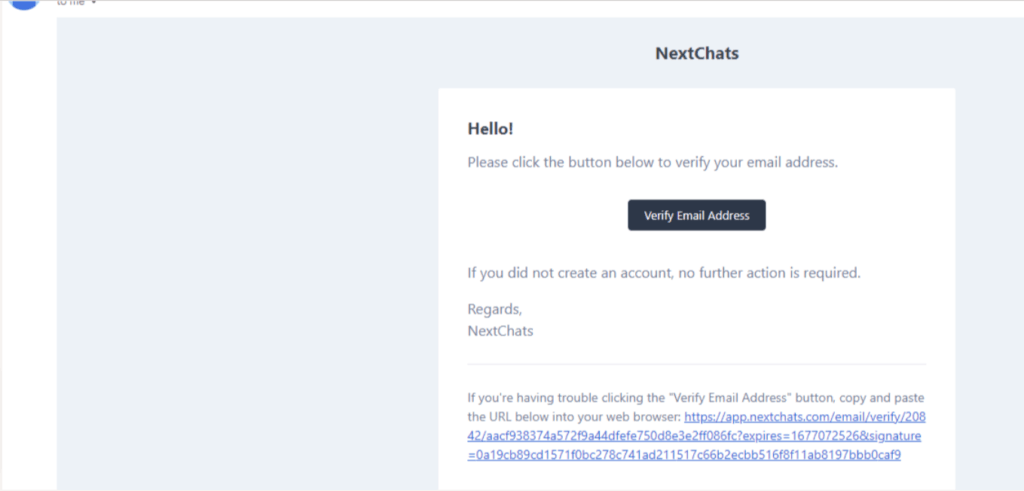Click 'If you did not create an account' text
1024x491 pixels.
664,273
